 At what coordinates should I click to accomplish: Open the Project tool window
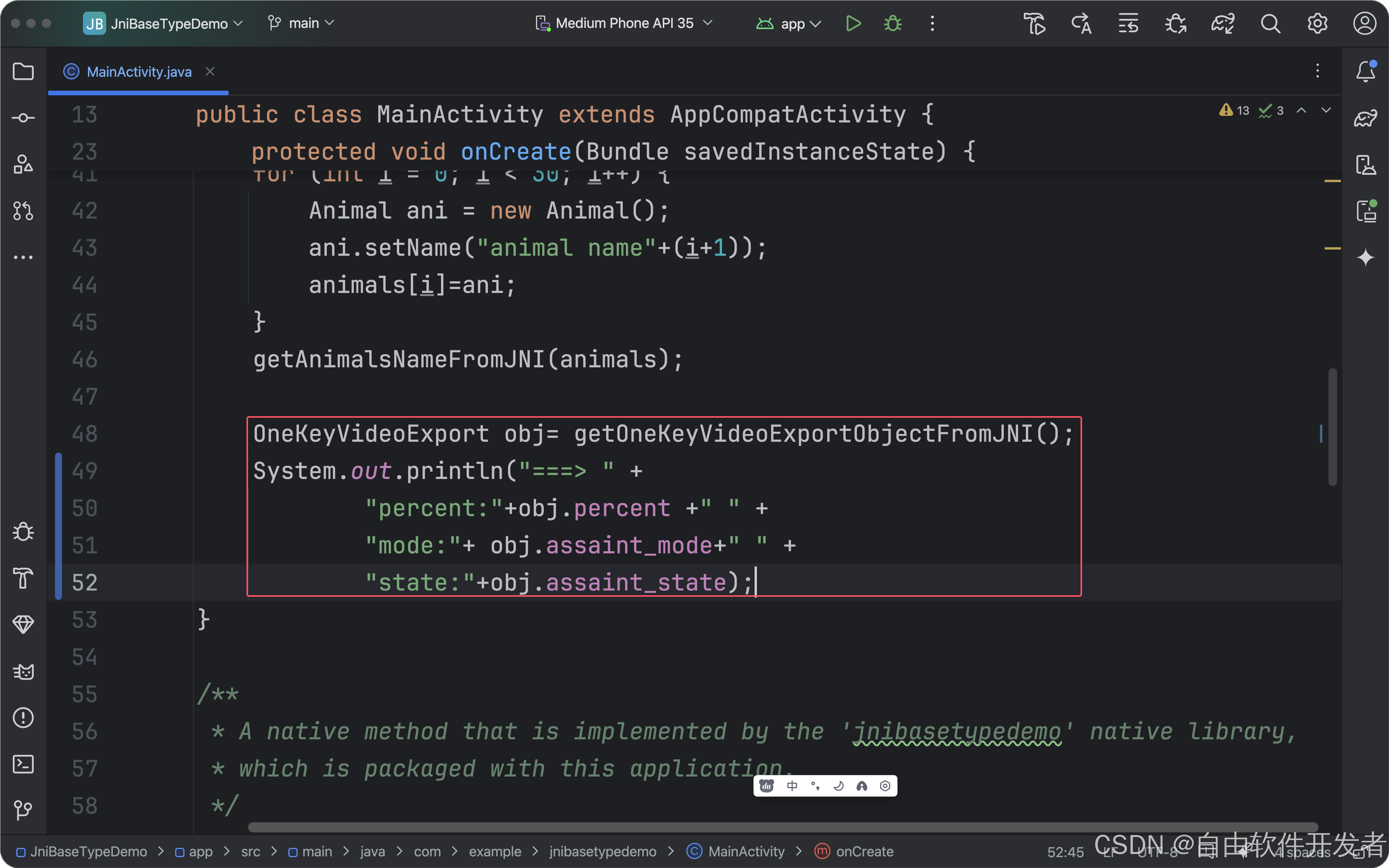(x=23, y=71)
